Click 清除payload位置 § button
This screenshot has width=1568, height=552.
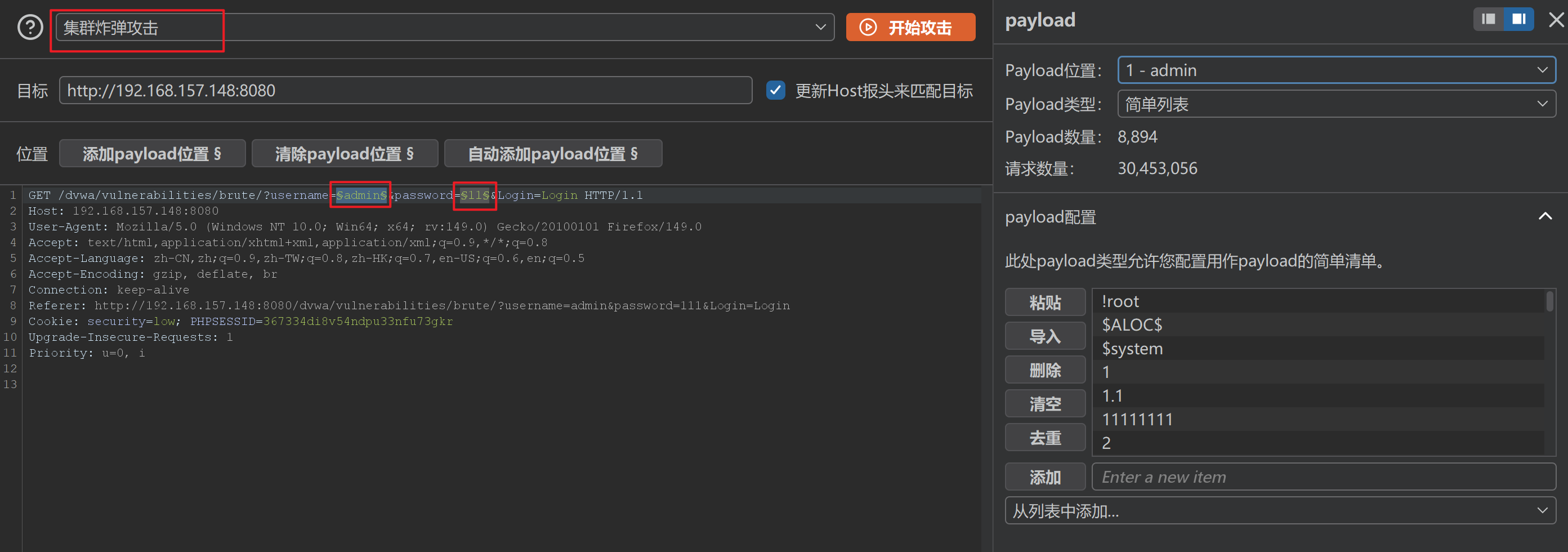pos(345,154)
